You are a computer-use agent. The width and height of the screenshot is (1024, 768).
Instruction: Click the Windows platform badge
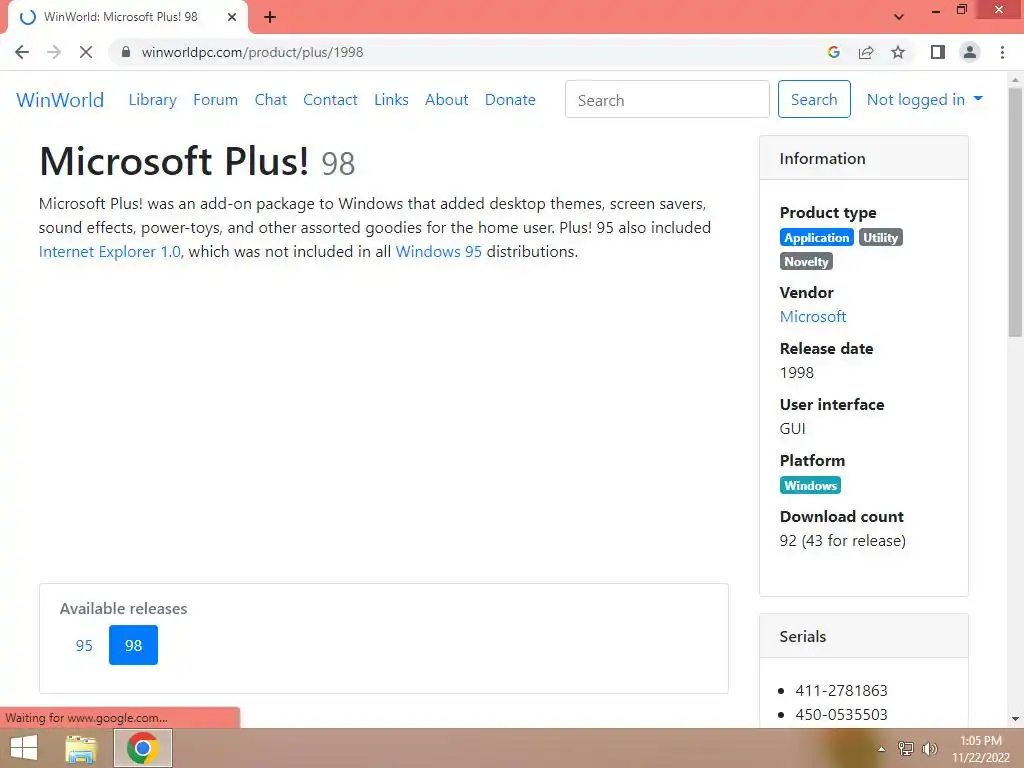(x=810, y=485)
